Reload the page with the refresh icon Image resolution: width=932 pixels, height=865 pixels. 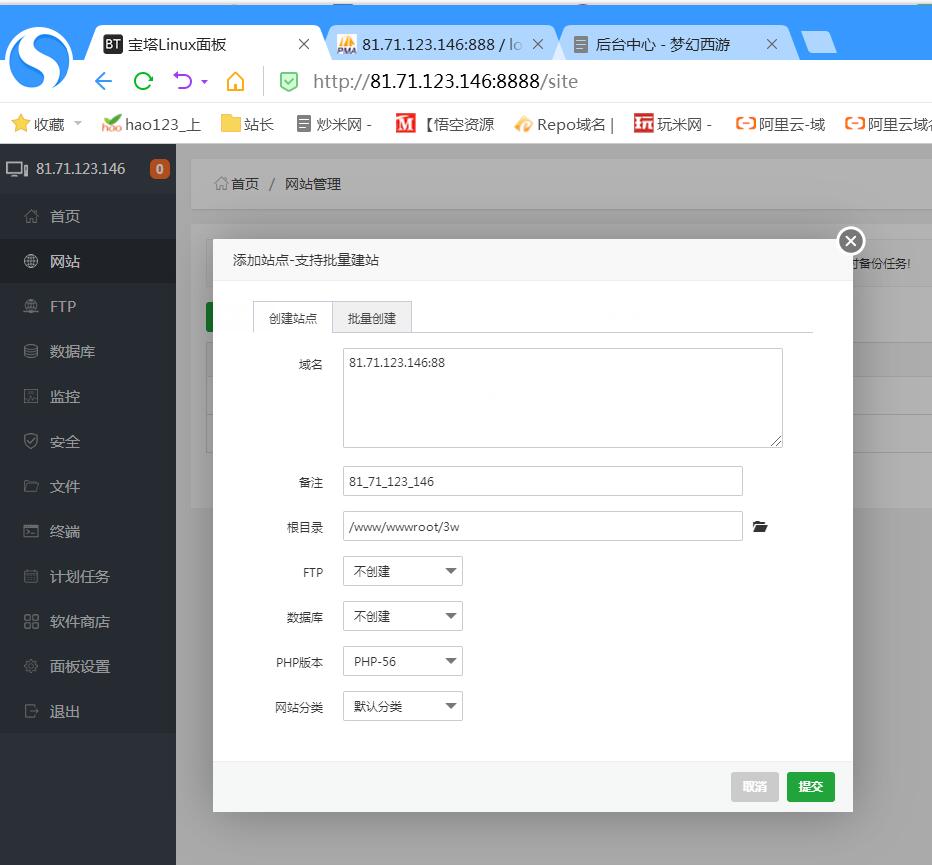143,81
